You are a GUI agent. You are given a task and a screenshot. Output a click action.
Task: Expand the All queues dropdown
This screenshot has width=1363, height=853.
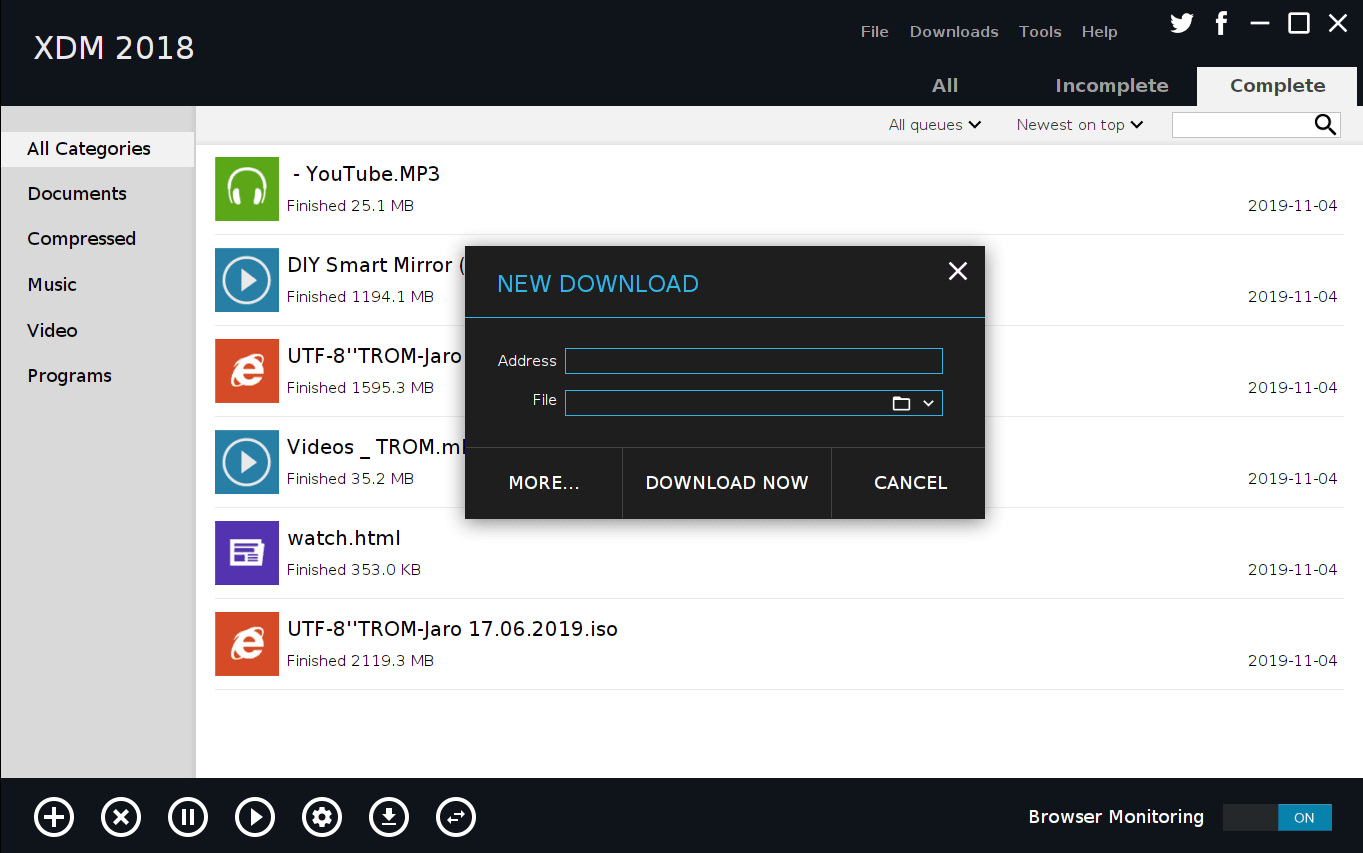[x=934, y=125]
